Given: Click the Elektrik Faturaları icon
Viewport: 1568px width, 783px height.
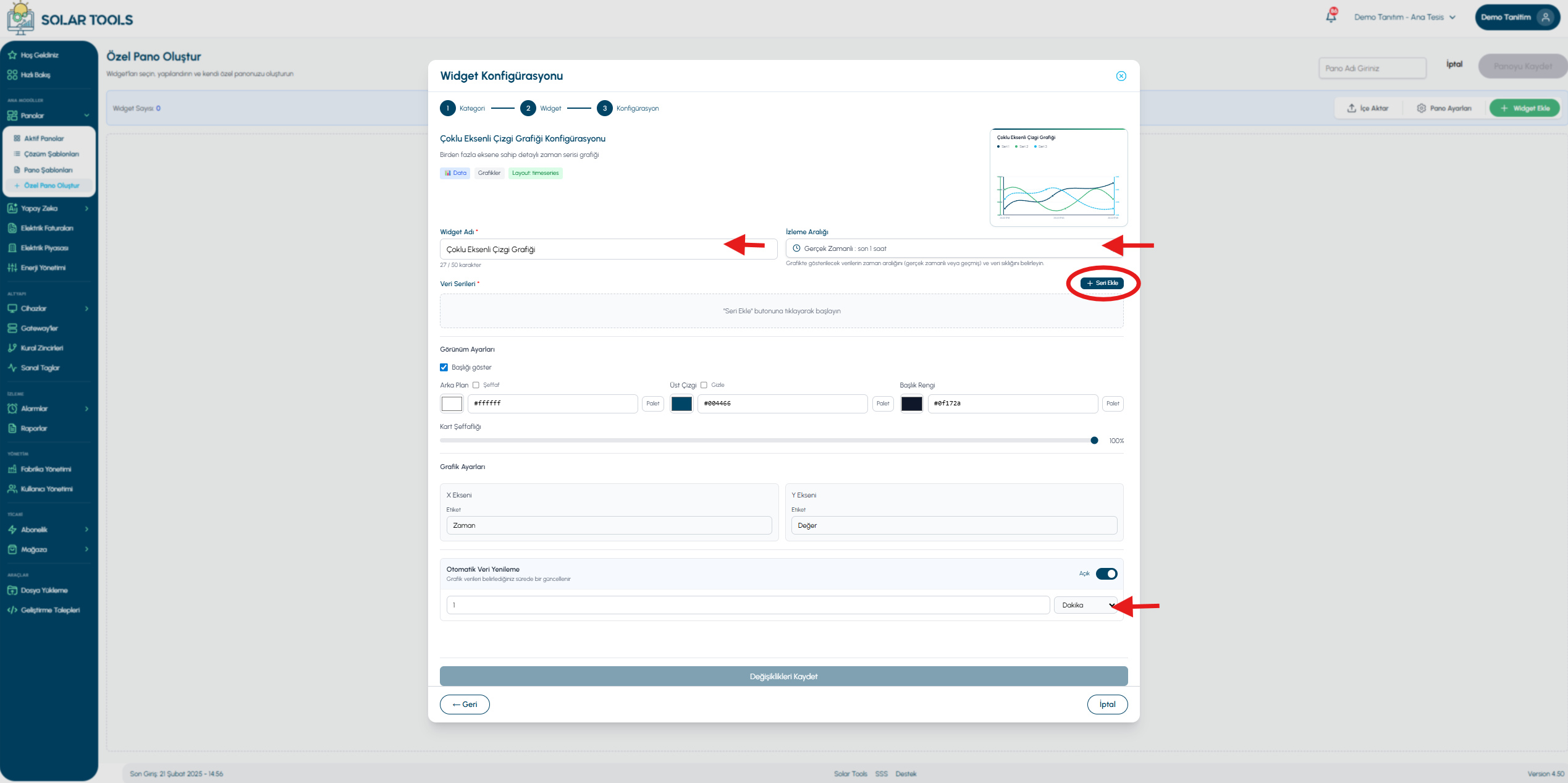Looking at the screenshot, I should pos(12,228).
